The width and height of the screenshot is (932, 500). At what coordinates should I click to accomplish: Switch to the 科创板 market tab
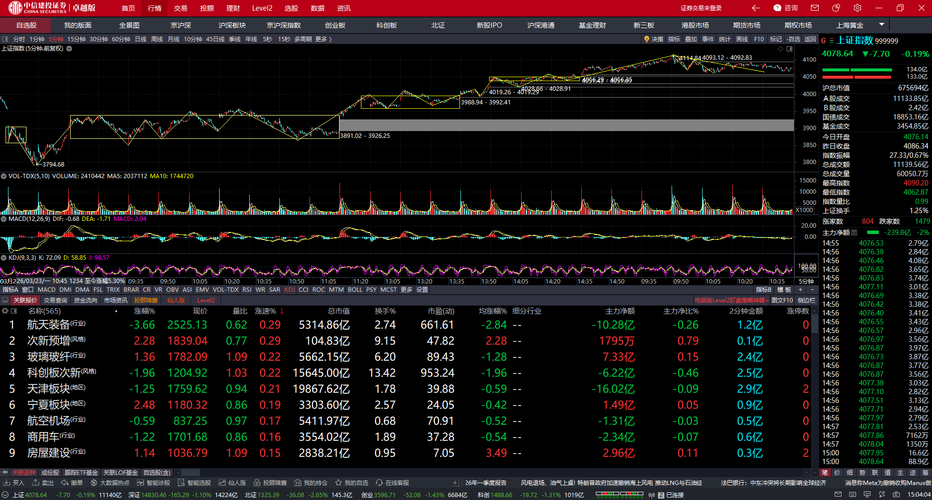click(x=386, y=24)
